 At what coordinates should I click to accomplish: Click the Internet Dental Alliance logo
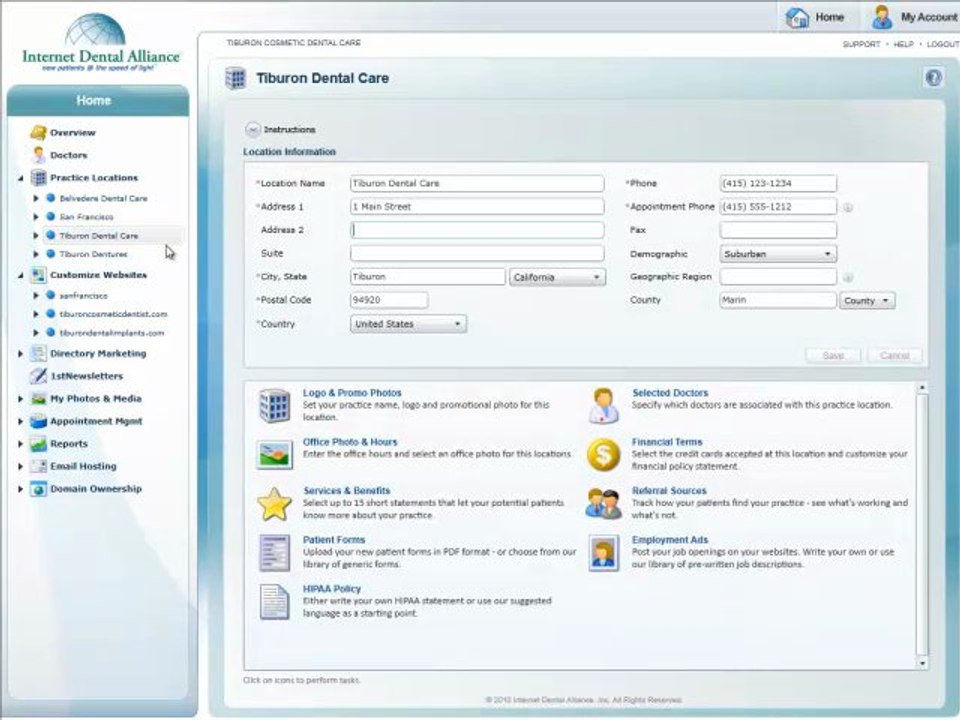[x=100, y=43]
